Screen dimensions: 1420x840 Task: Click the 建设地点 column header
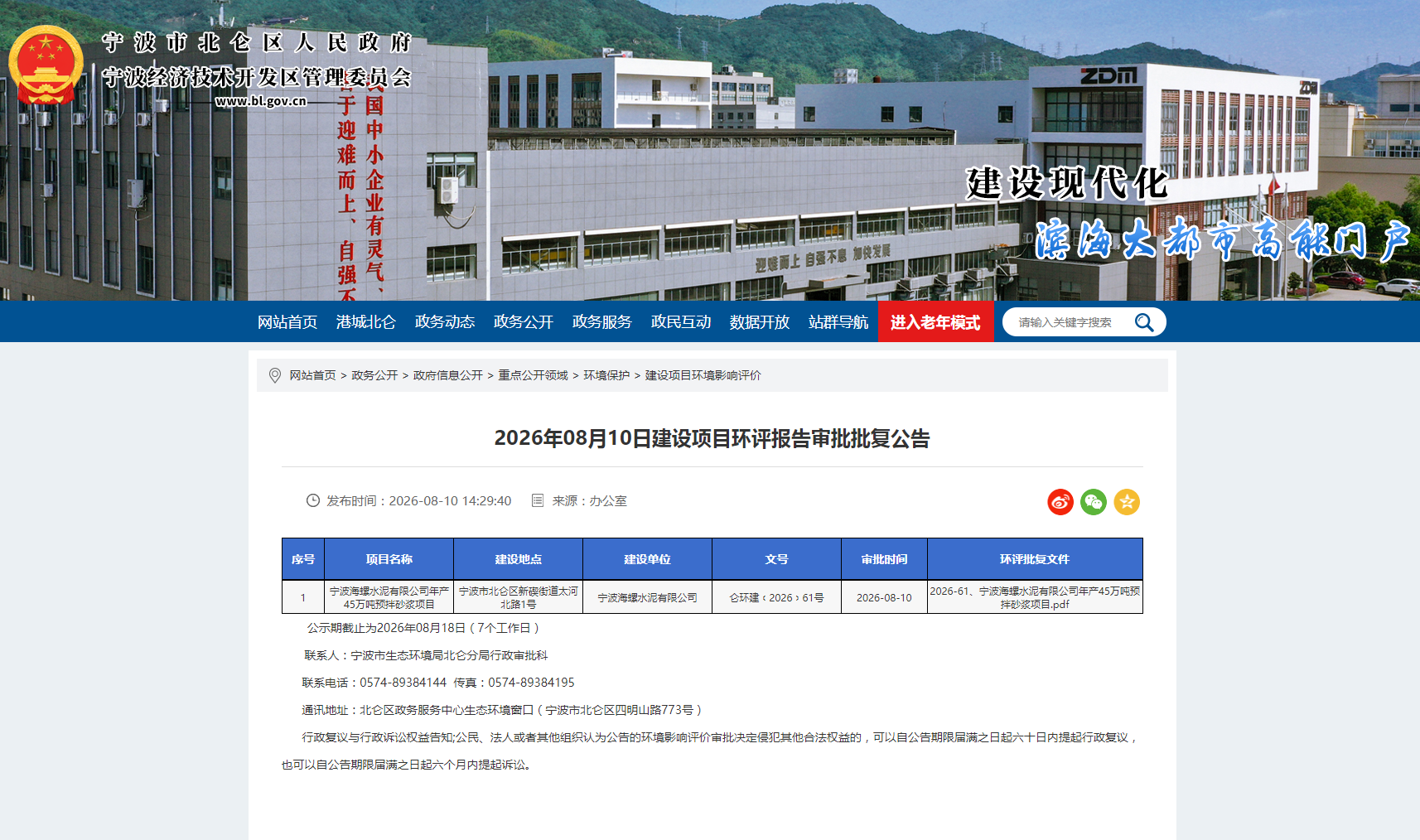519,559
